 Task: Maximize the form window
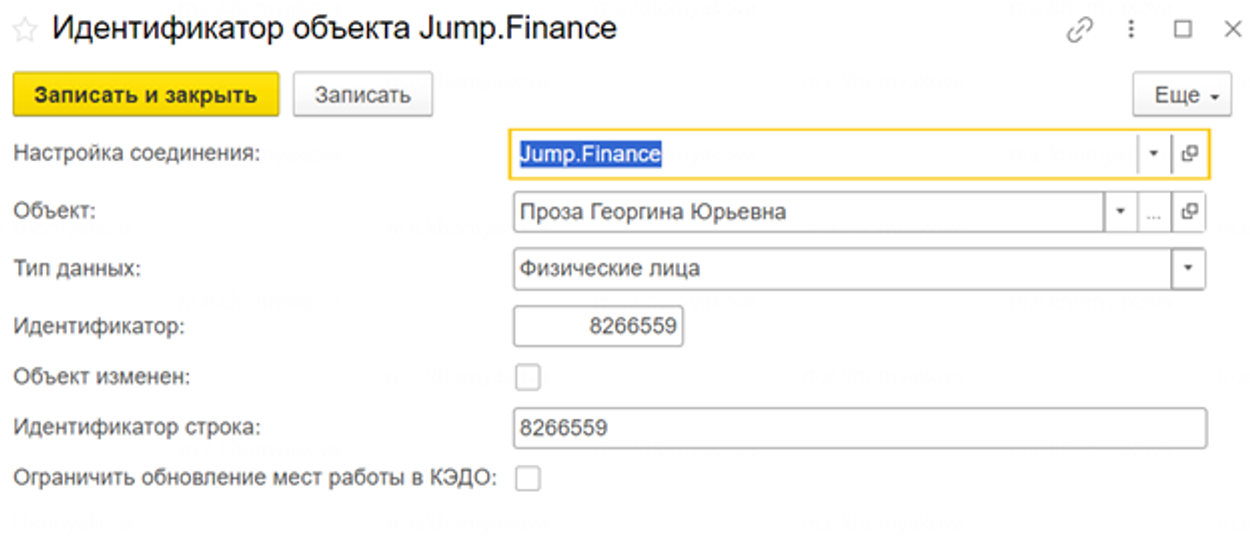(1183, 30)
